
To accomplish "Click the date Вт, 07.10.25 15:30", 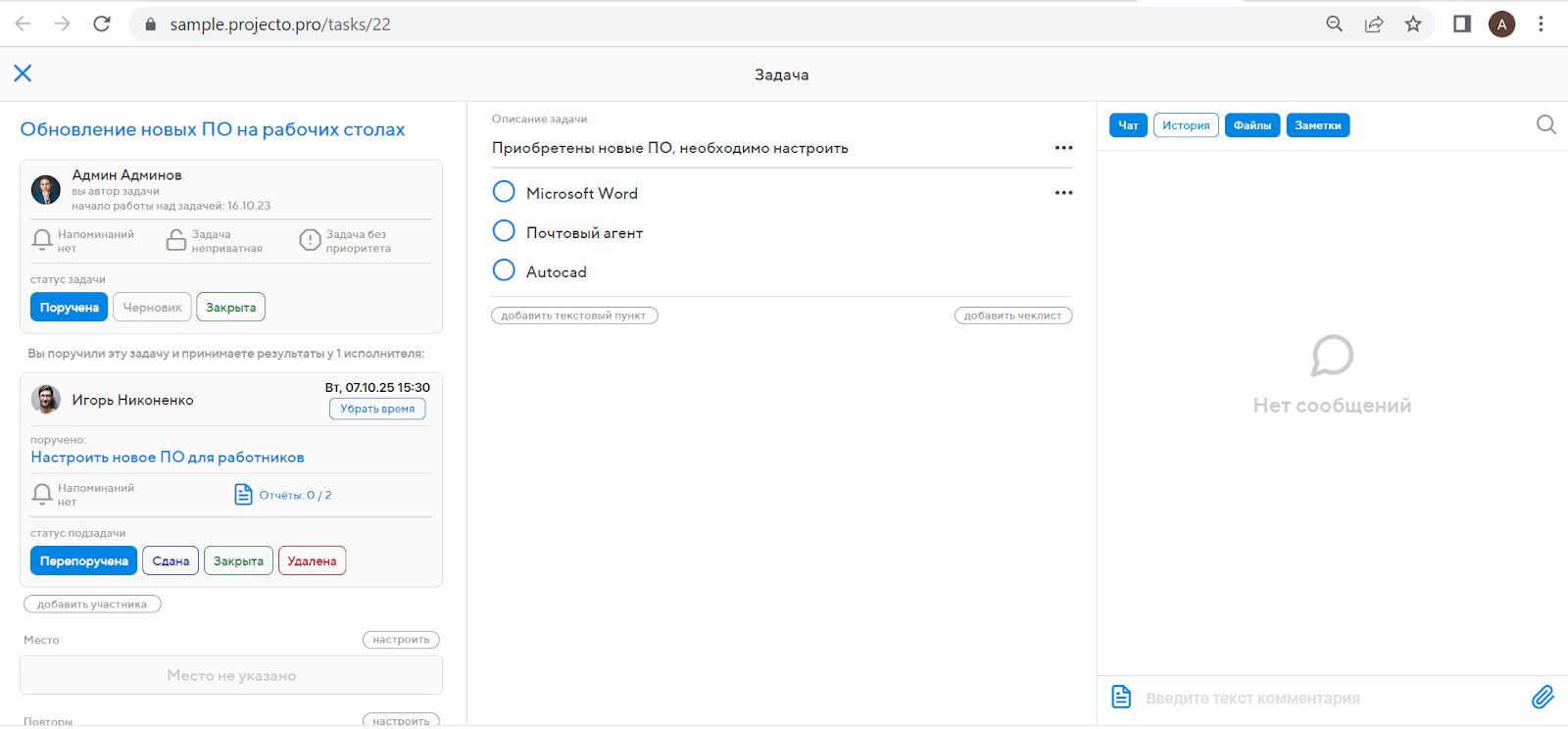I will click(377, 388).
